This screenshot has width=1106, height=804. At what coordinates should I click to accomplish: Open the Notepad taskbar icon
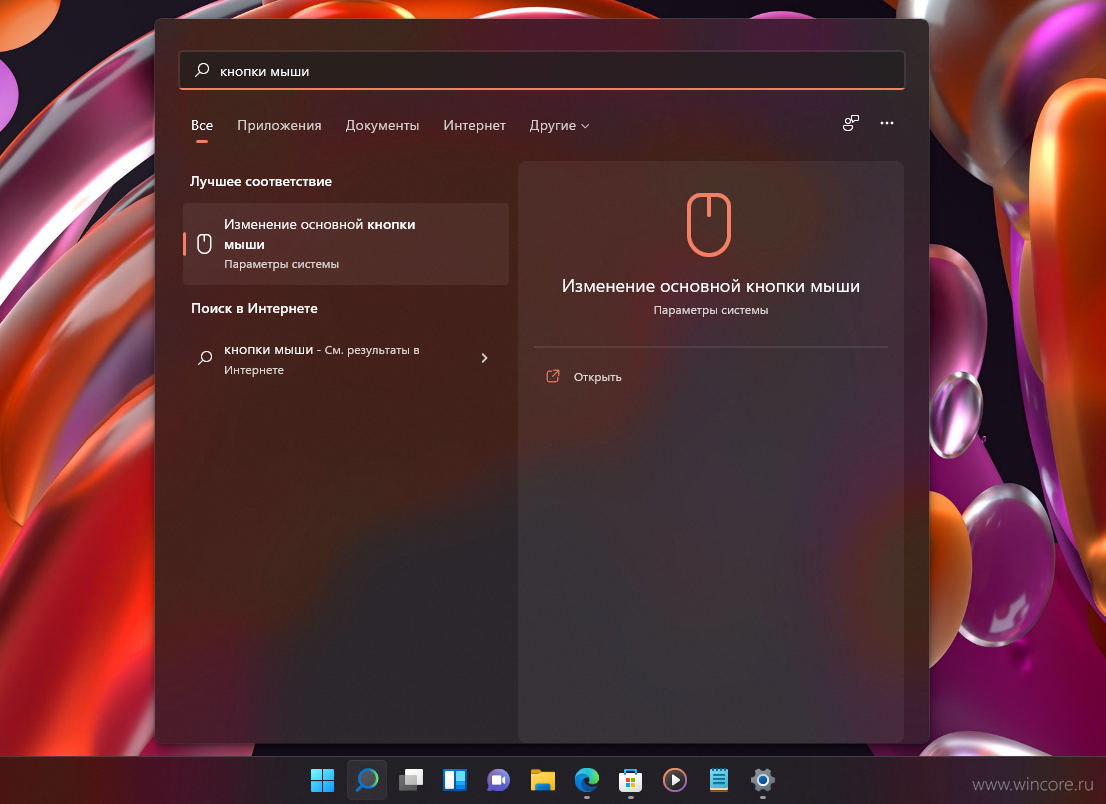pos(719,780)
